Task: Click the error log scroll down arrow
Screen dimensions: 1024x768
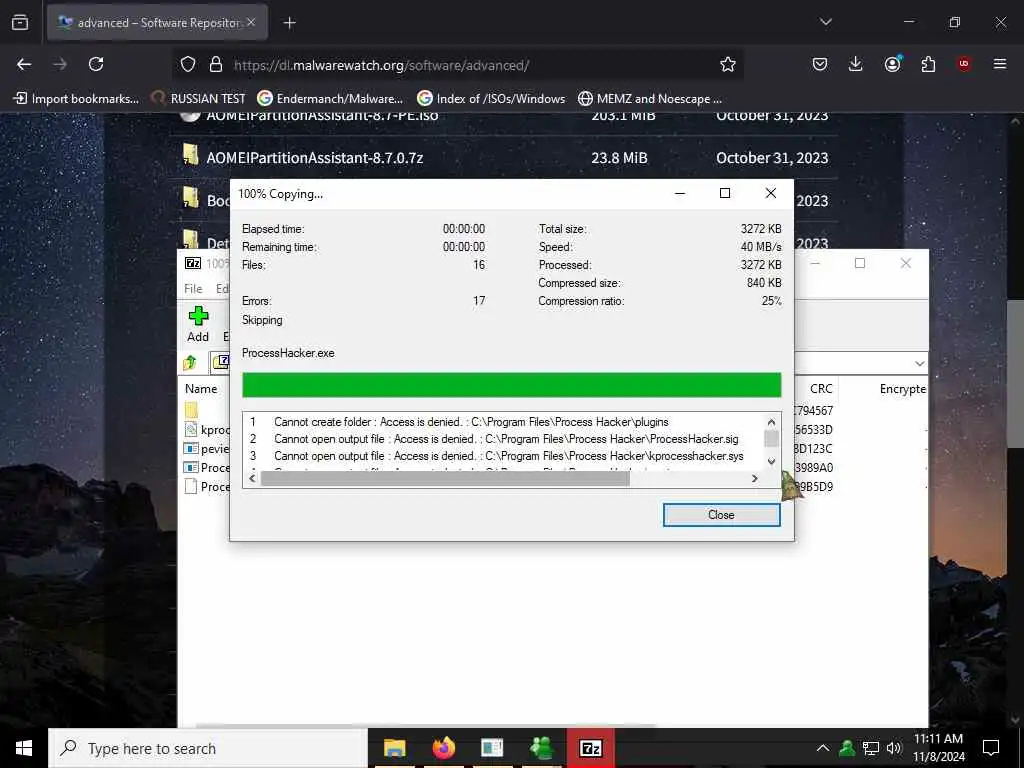Action: (x=771, y=461)
